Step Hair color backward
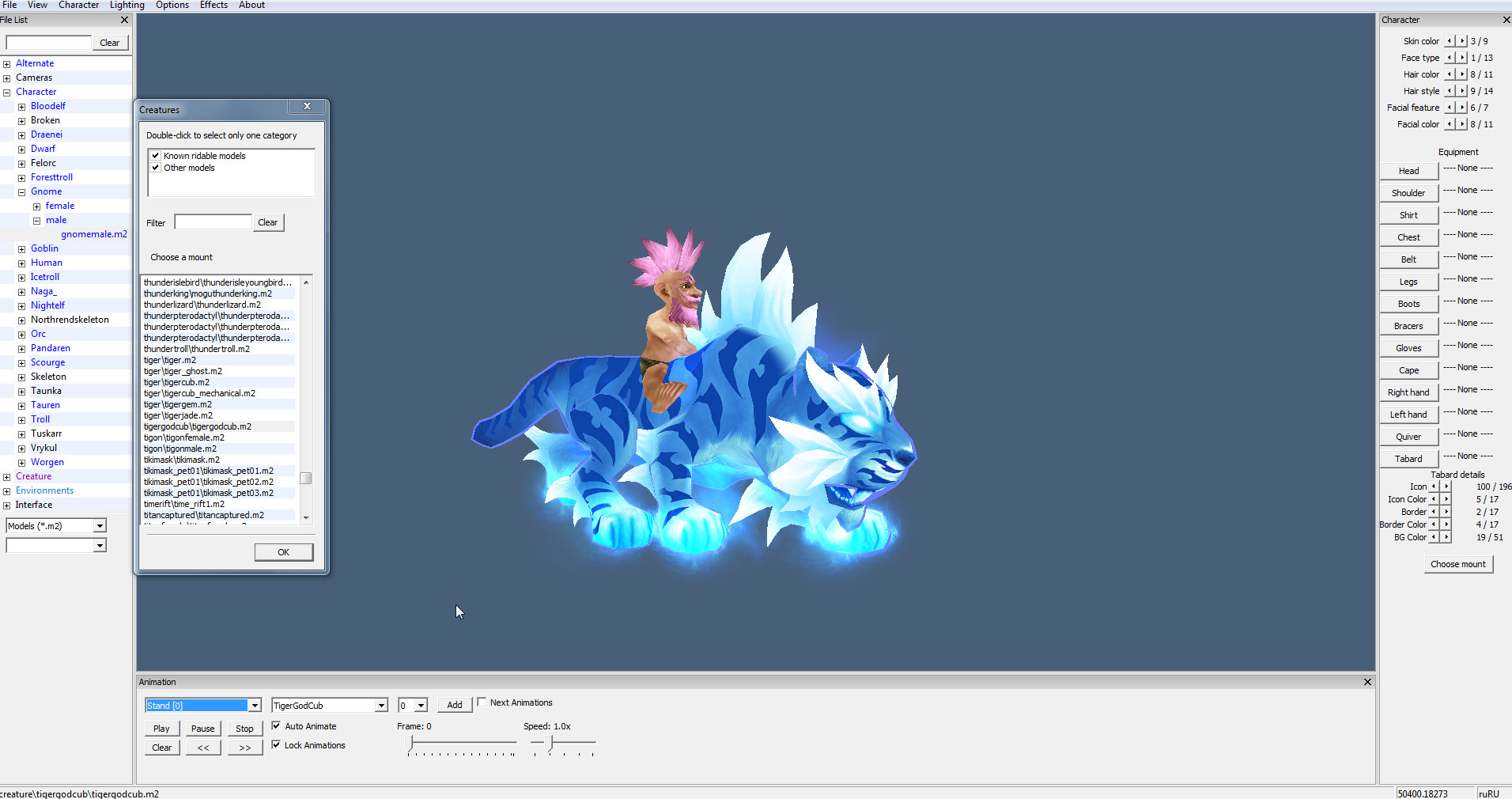 pos(1450,74)
